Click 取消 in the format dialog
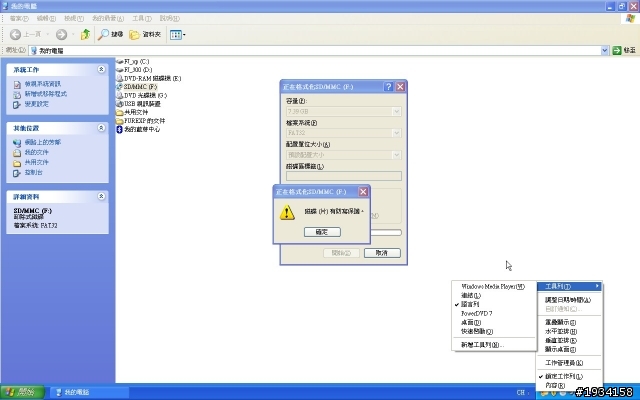Screen dimensions: 640x400 click(382, 253)
